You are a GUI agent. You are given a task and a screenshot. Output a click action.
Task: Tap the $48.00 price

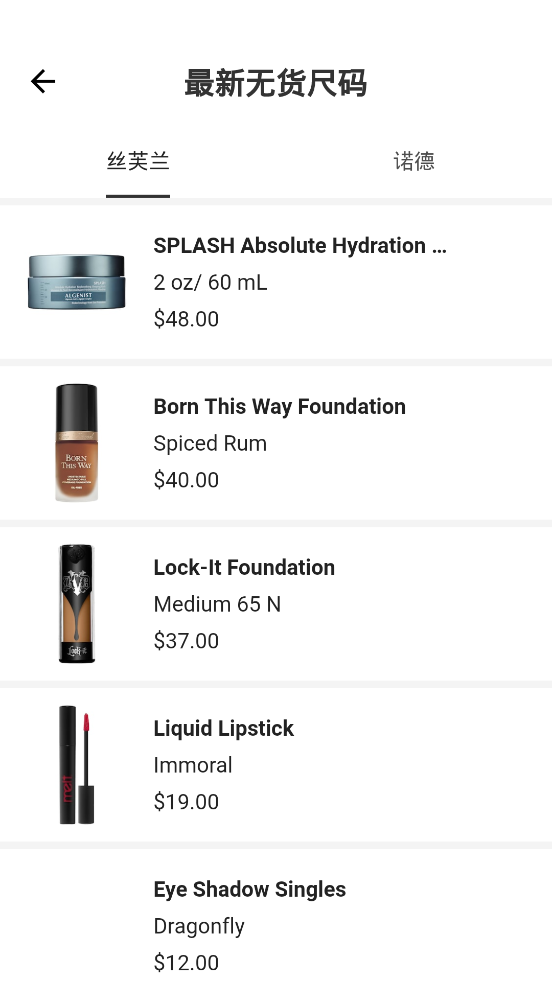(186, 319)
